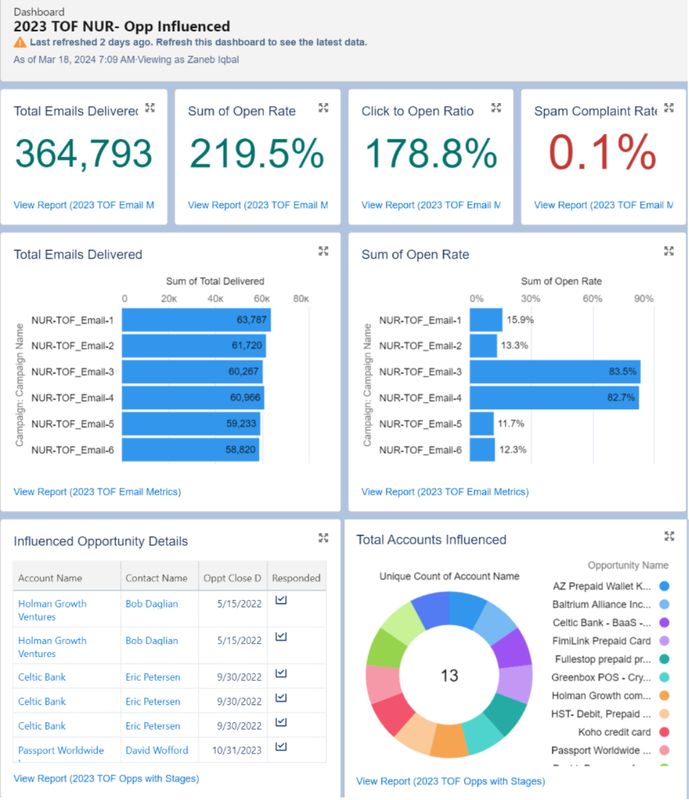Click Fullestop prepaid legend swatch
This screenshot has width=689, height=800.
[x=664, y=659]
